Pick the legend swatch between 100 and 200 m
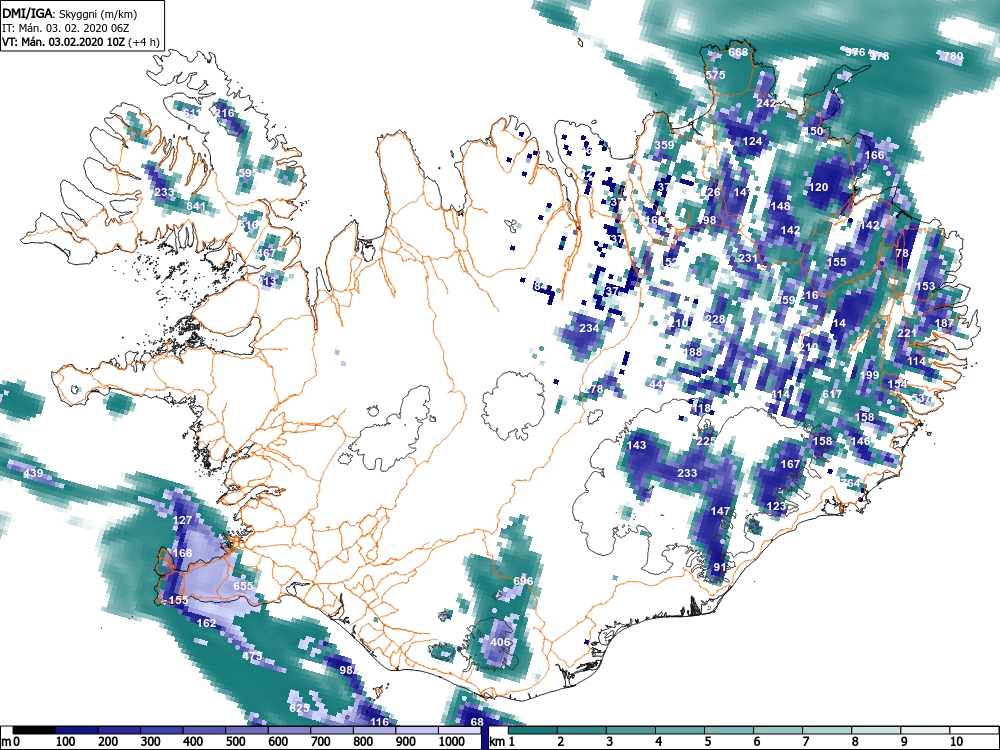 [77, 730]
